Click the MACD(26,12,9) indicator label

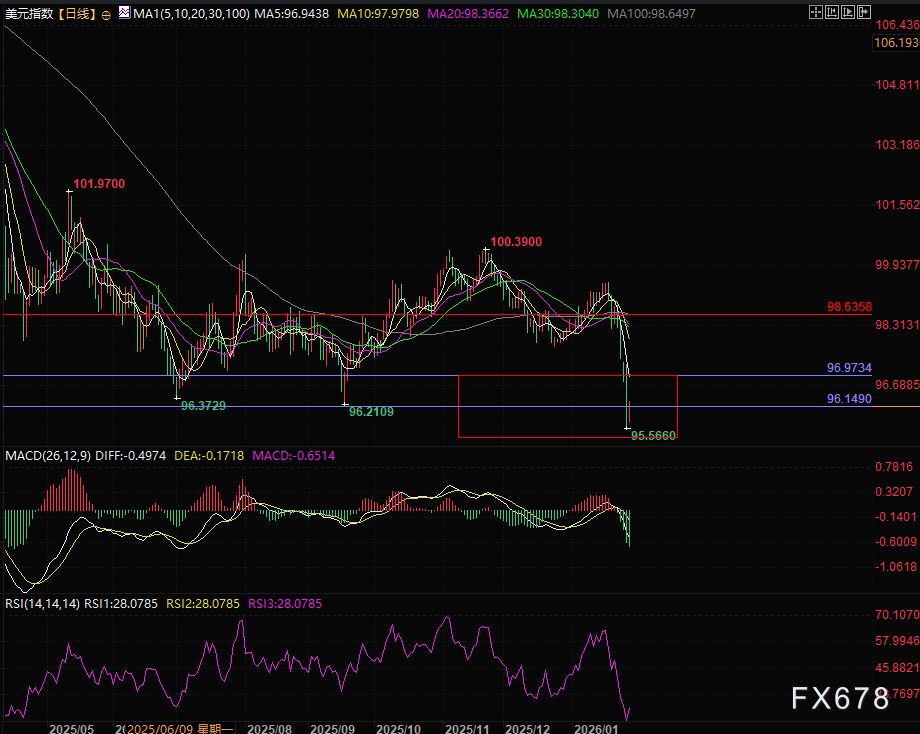tap(48, 456)
